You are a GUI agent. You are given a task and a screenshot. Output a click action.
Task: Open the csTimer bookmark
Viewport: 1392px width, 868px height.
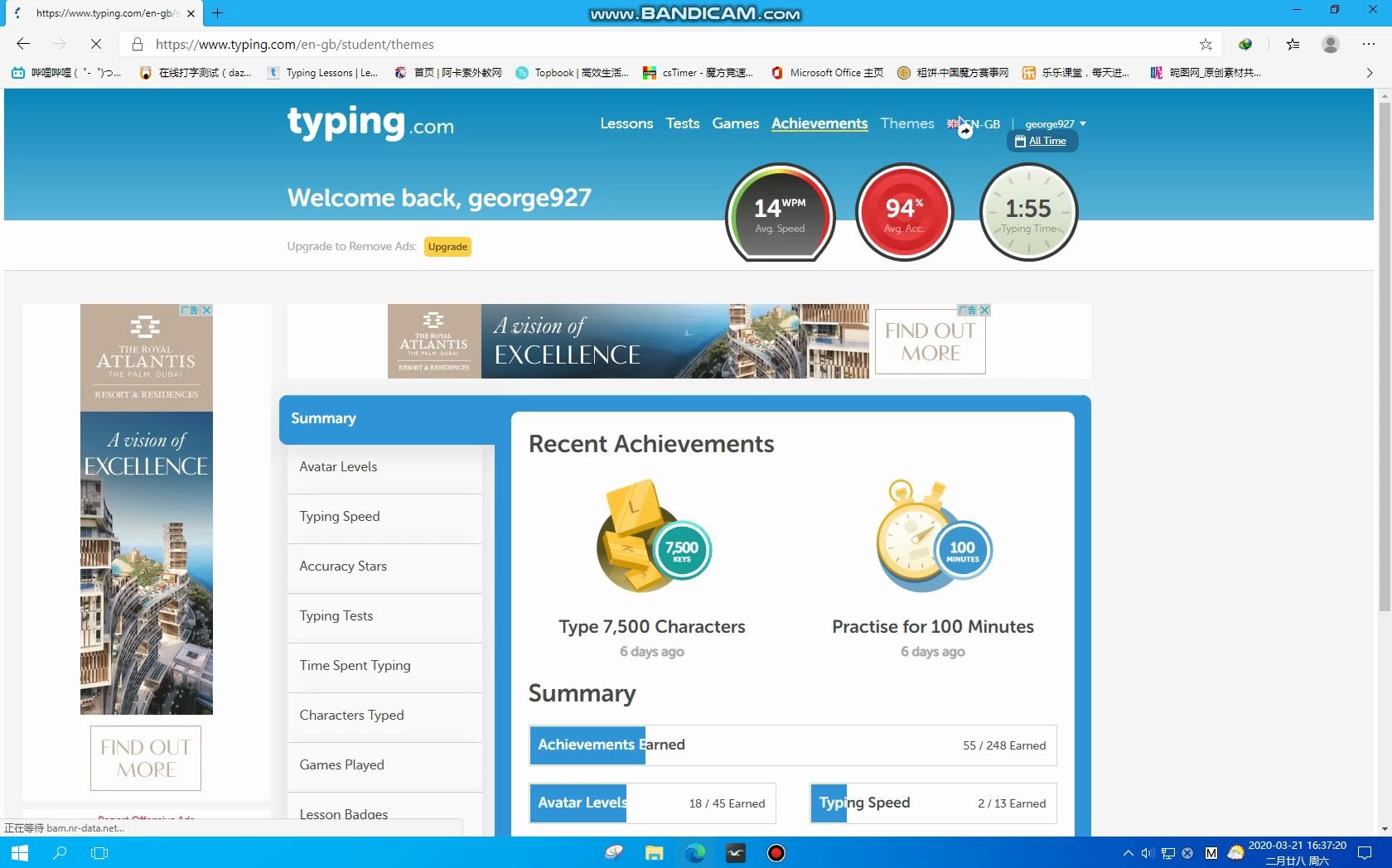click(698, 73)
